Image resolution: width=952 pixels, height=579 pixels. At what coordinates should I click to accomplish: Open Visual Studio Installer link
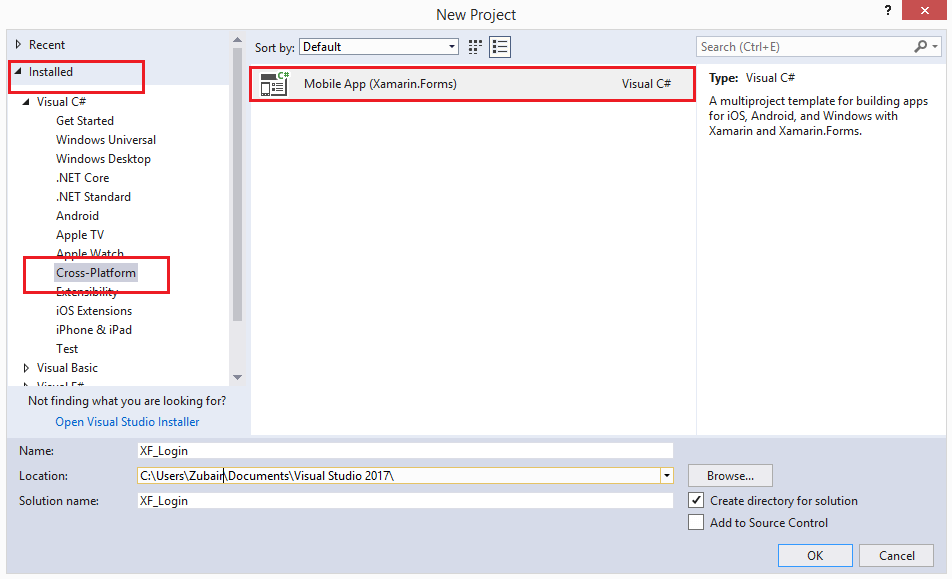click(126, 421)
